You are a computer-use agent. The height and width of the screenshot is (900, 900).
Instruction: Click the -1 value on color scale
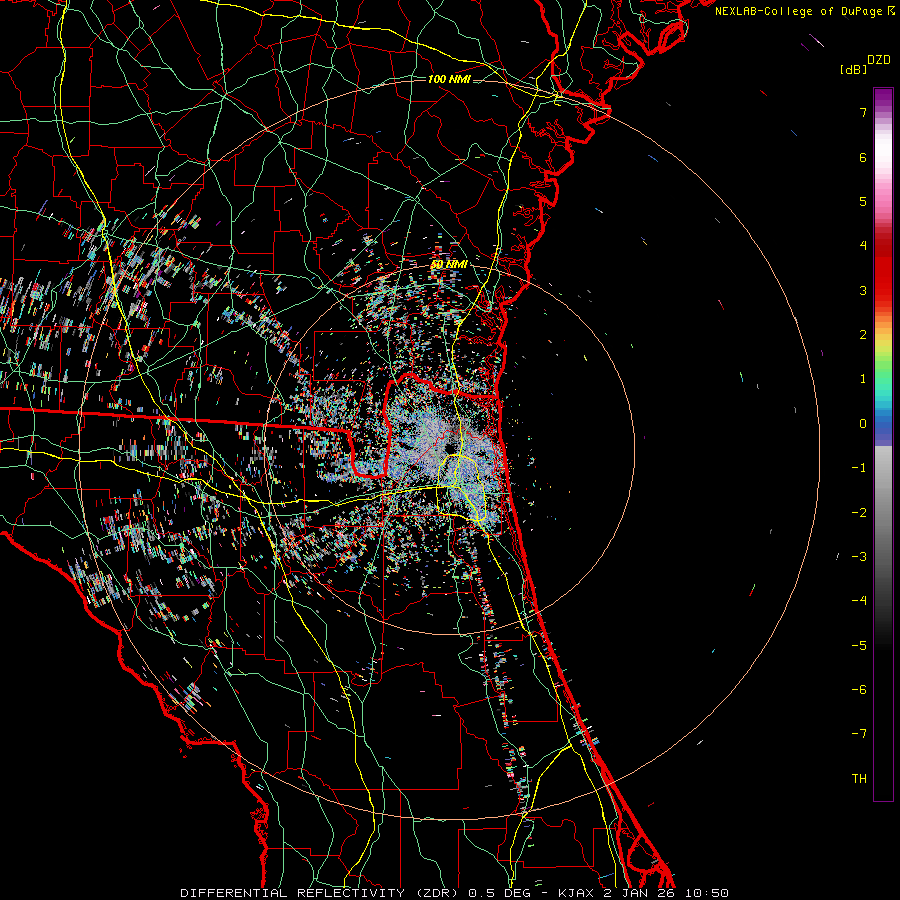pyautogui.click(x=859, y=468)
